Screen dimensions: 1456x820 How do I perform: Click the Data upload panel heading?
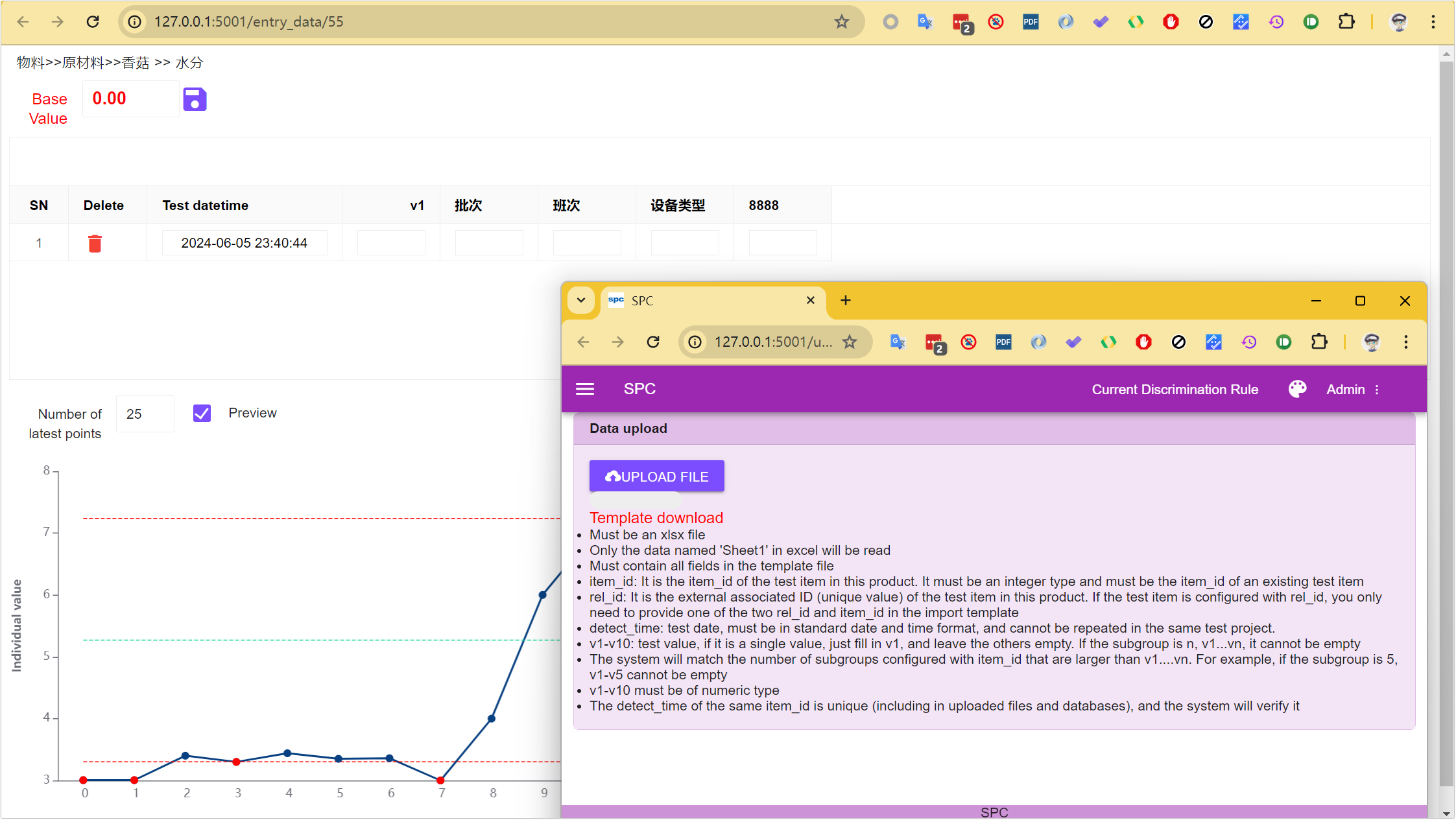click(628, 428)
